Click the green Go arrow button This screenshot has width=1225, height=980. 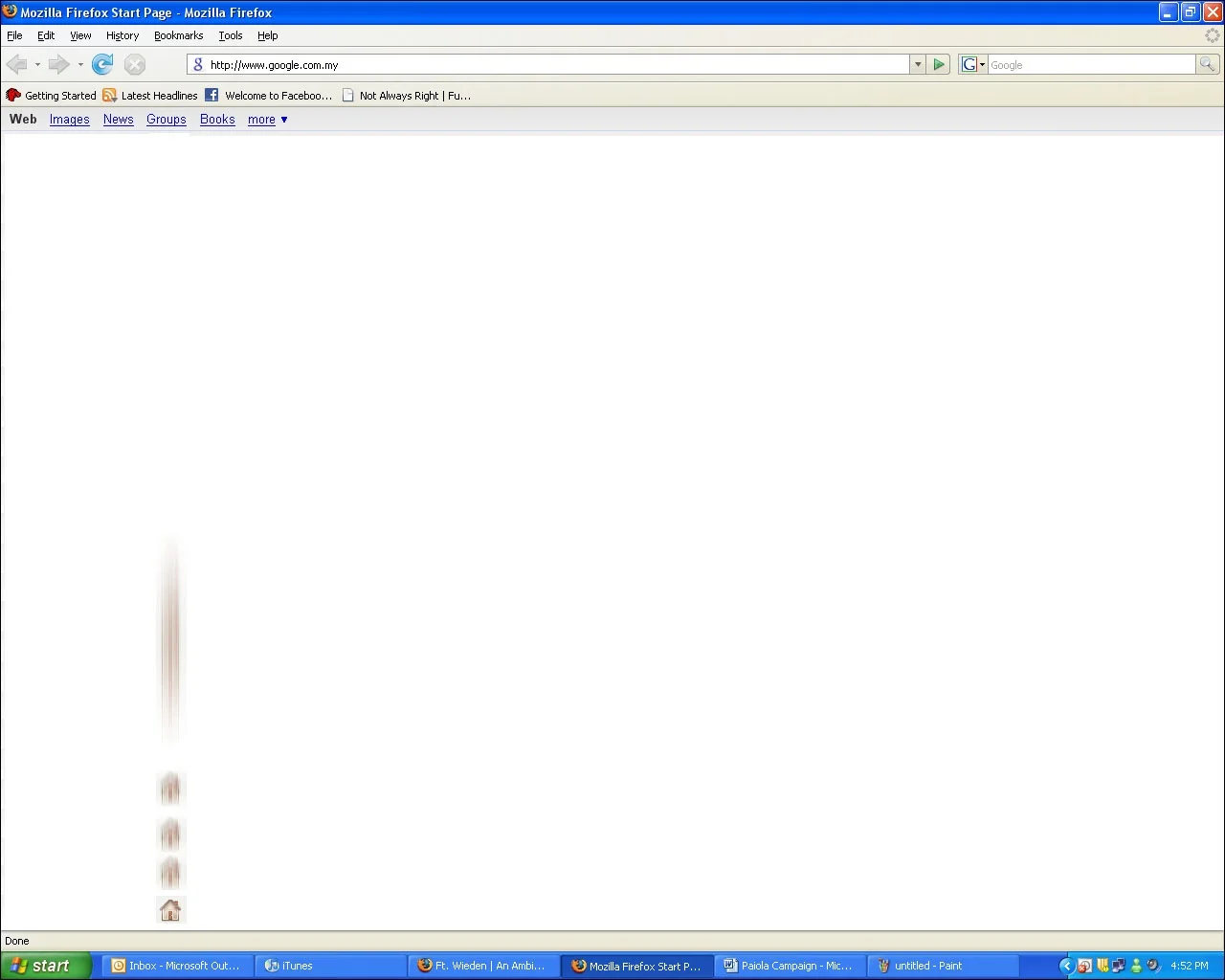coord(939,64)
